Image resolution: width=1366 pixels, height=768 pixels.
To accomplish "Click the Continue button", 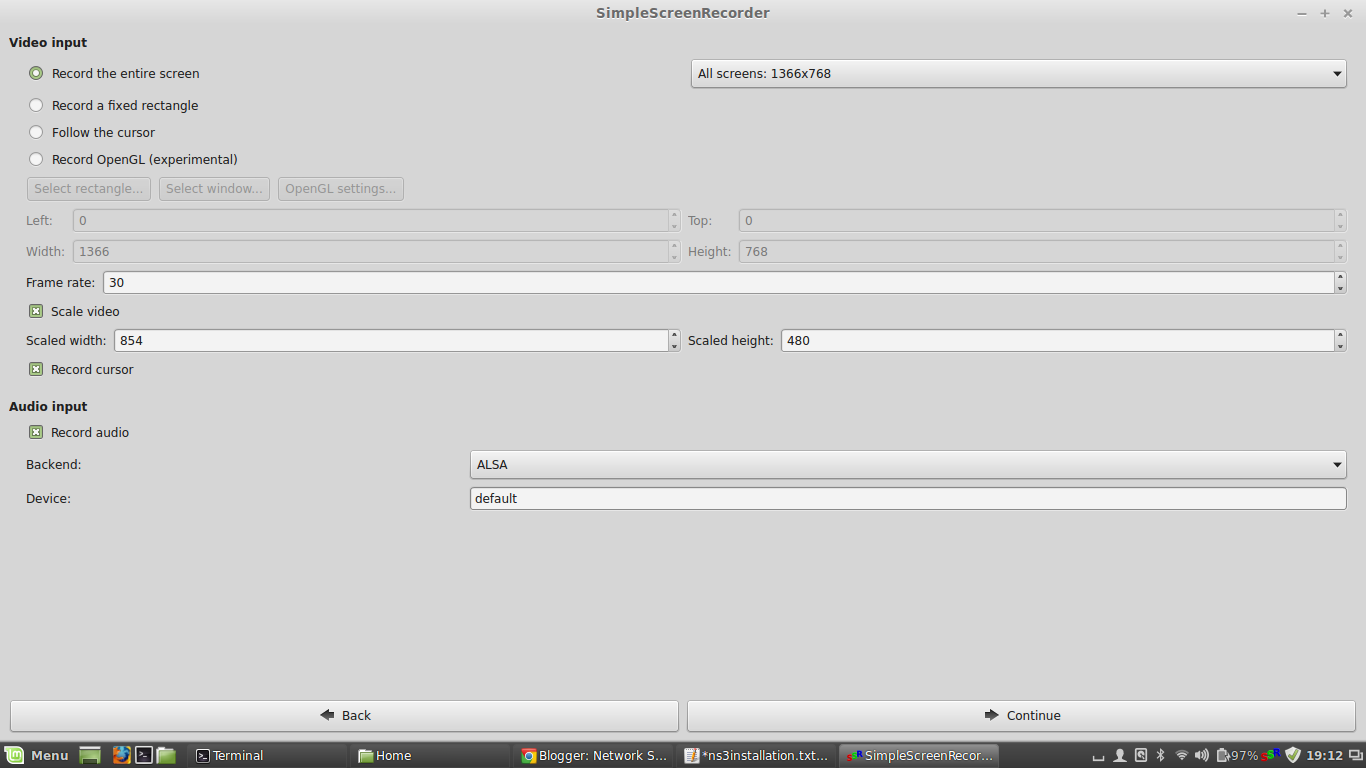I will (1022, 715).
